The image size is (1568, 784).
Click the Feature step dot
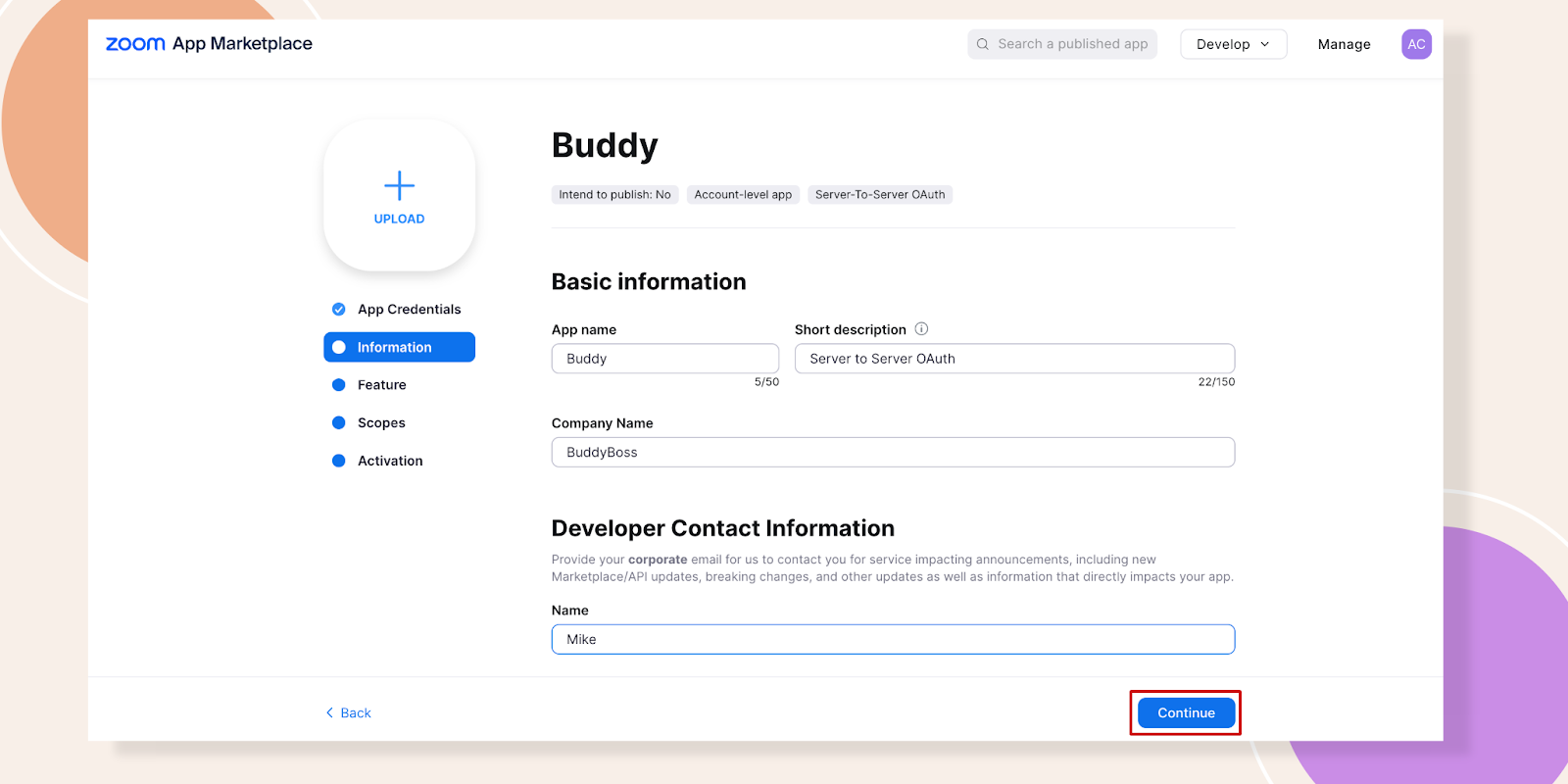point(339,385)
